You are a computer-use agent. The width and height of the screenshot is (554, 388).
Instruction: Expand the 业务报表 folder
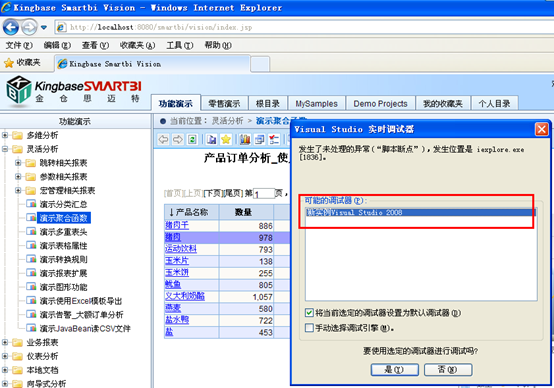point(5,342)
